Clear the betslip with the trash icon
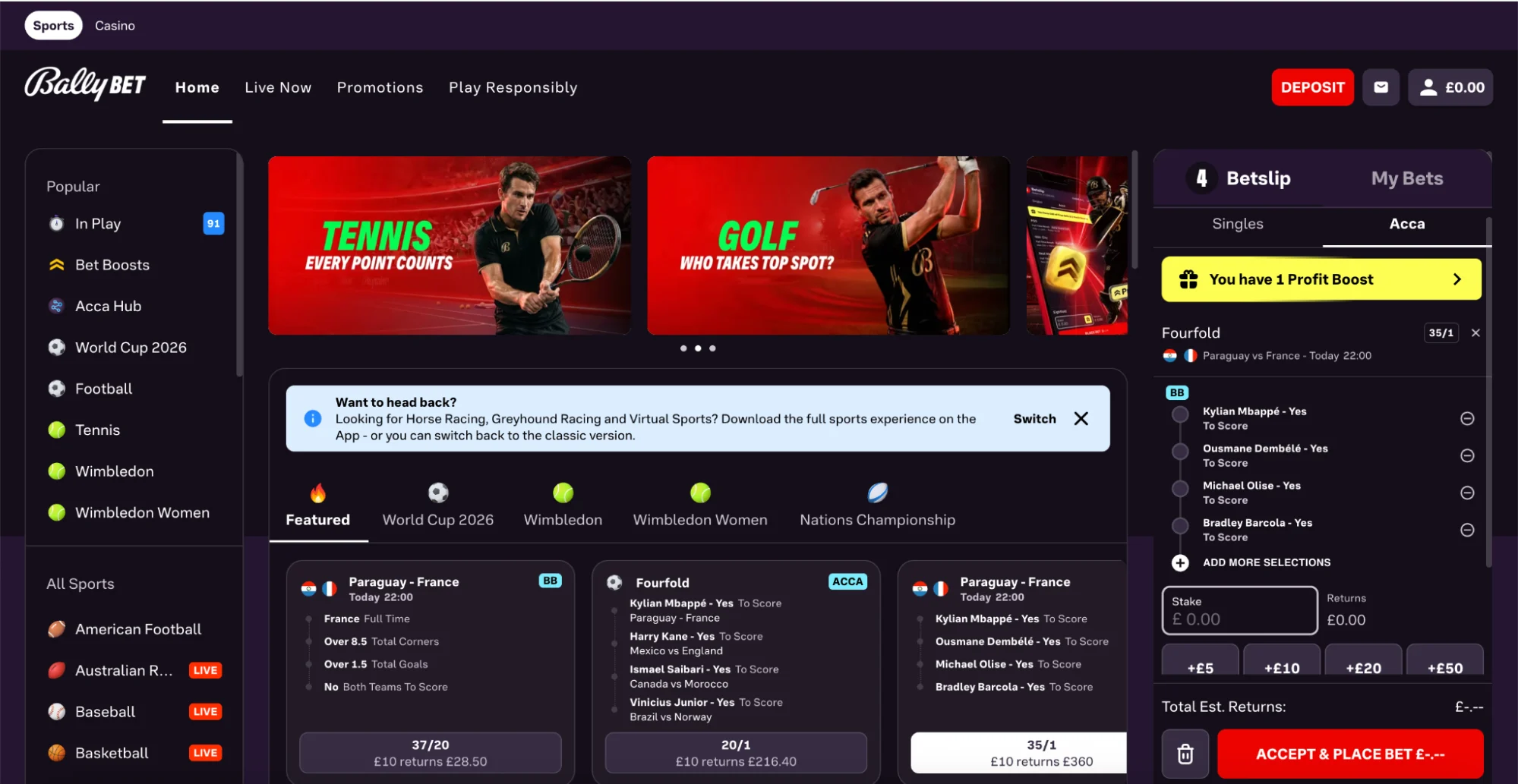Image resolution: width=1518 pixels, height=784 pixels. (1185, 754)
